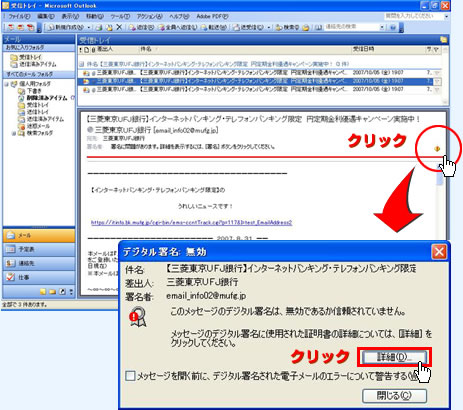The height and width of the screenshot is (410, 463).
Task: Click the 全員へ返信 reply-all button
Action: click(178, 27)
